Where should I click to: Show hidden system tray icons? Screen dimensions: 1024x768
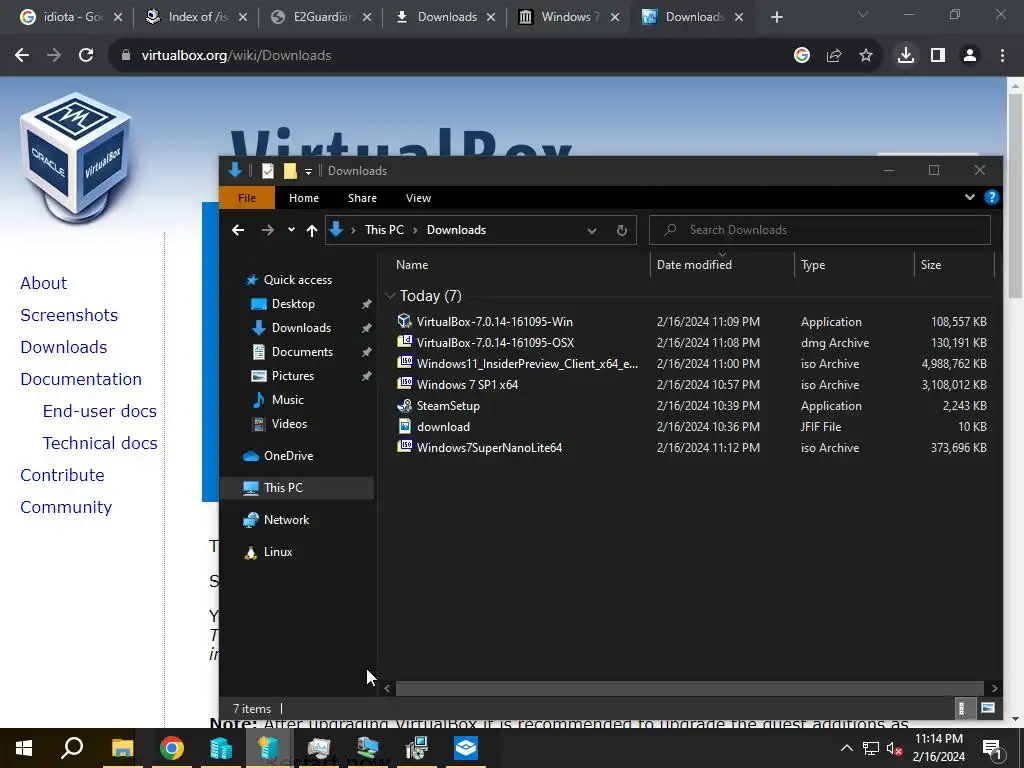[x=846, y=748]
